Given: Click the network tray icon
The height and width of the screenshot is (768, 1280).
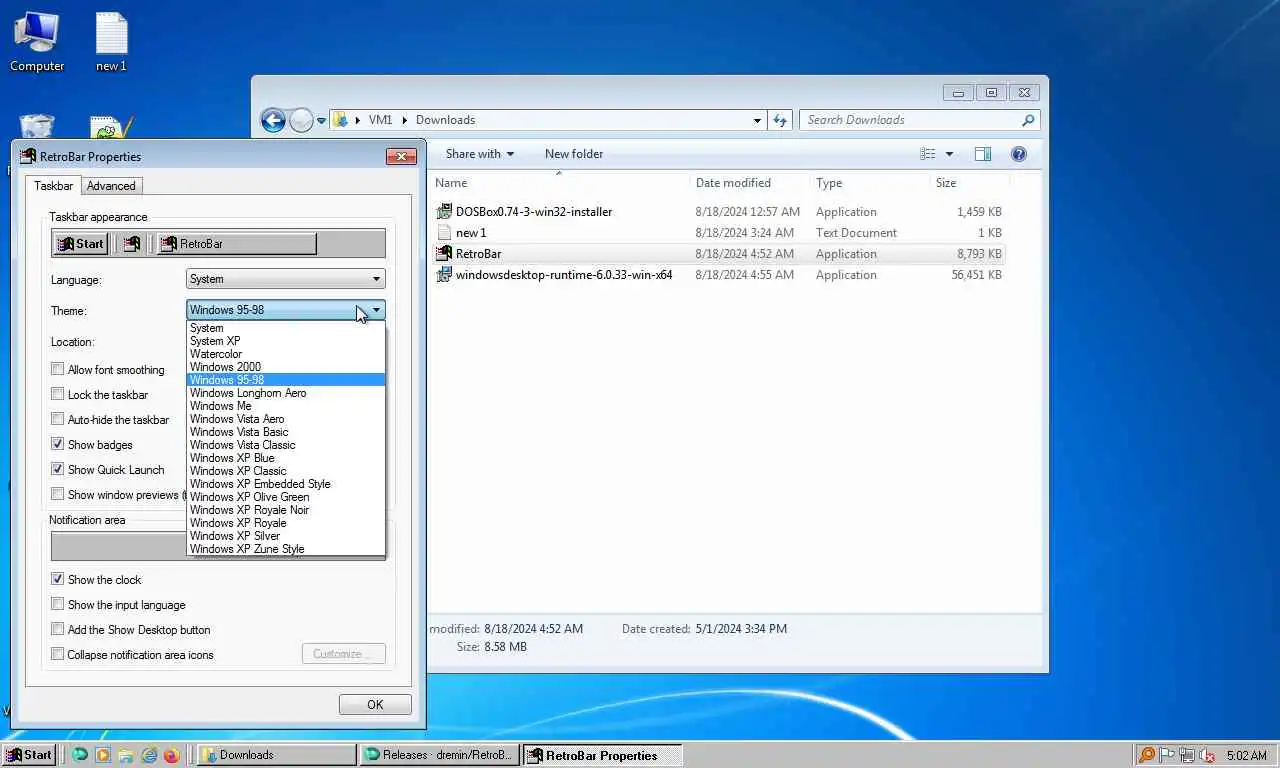Looking at the screenshot, I should pos(1187,755).
